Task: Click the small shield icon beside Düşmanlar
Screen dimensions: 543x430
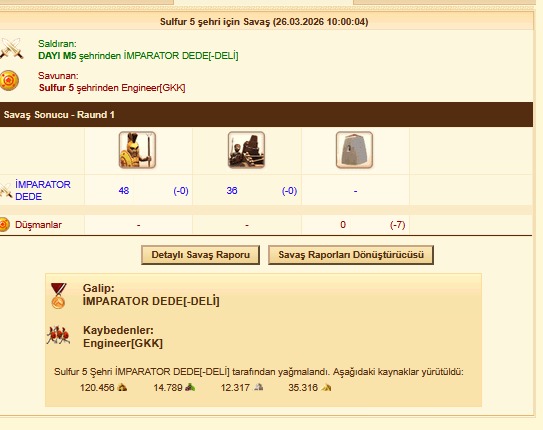Action: tap(5, 225)
